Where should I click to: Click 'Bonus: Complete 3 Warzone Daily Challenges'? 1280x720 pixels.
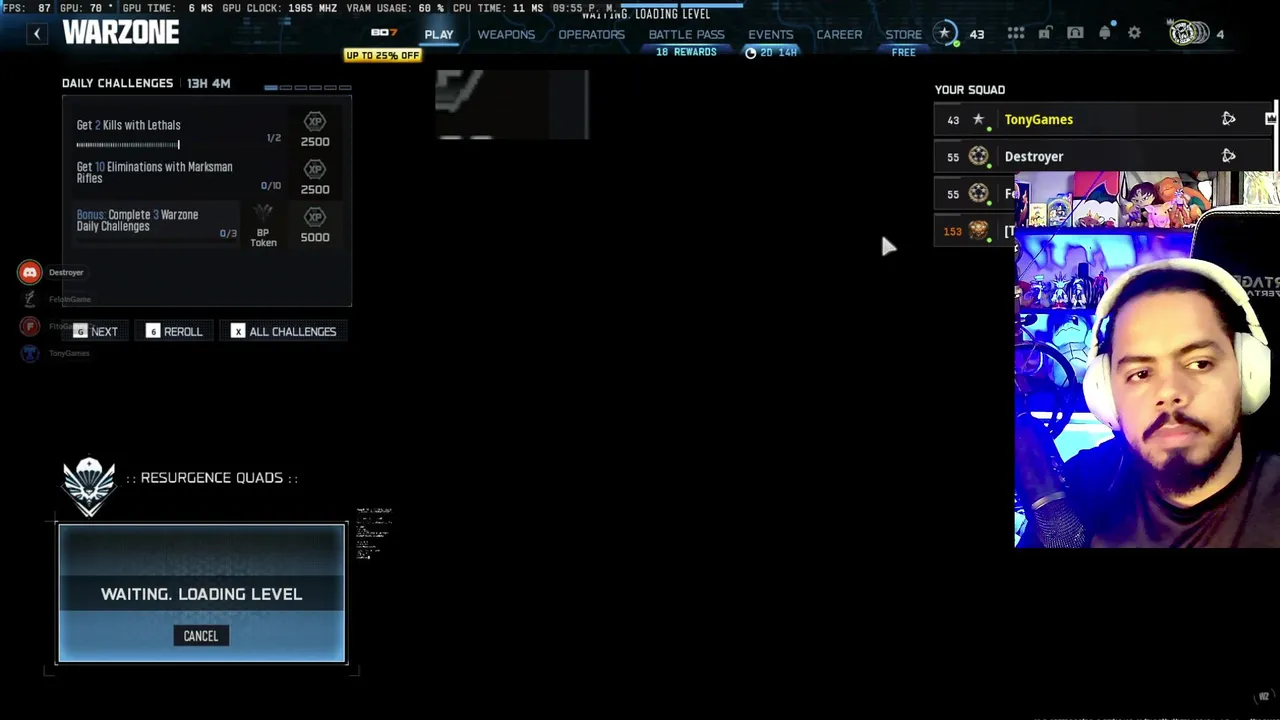click(x=137, y=220)
